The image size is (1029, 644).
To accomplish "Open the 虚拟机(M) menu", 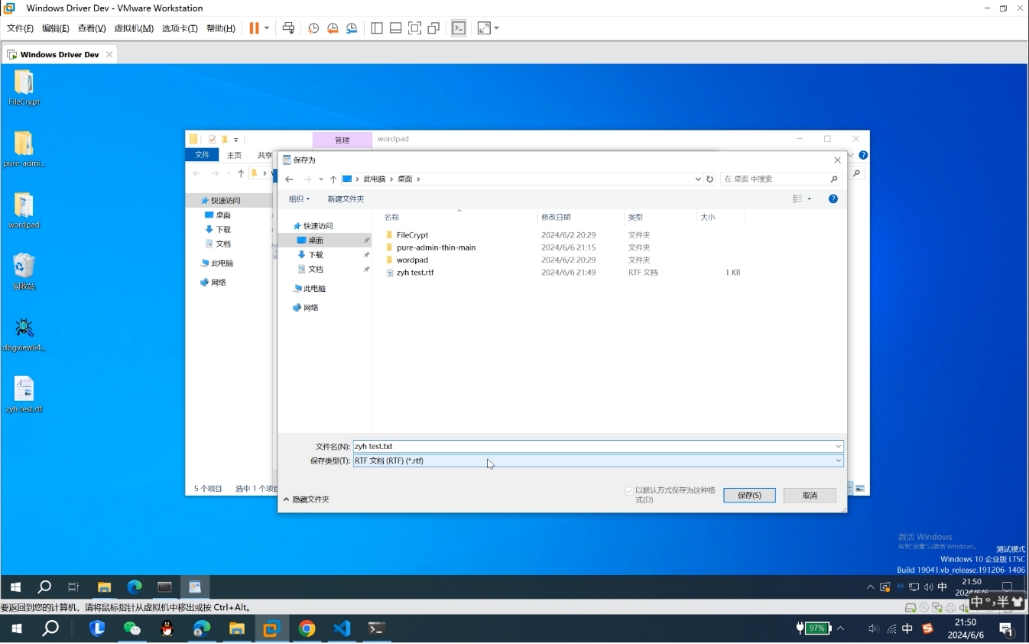I will click(134, 28).
